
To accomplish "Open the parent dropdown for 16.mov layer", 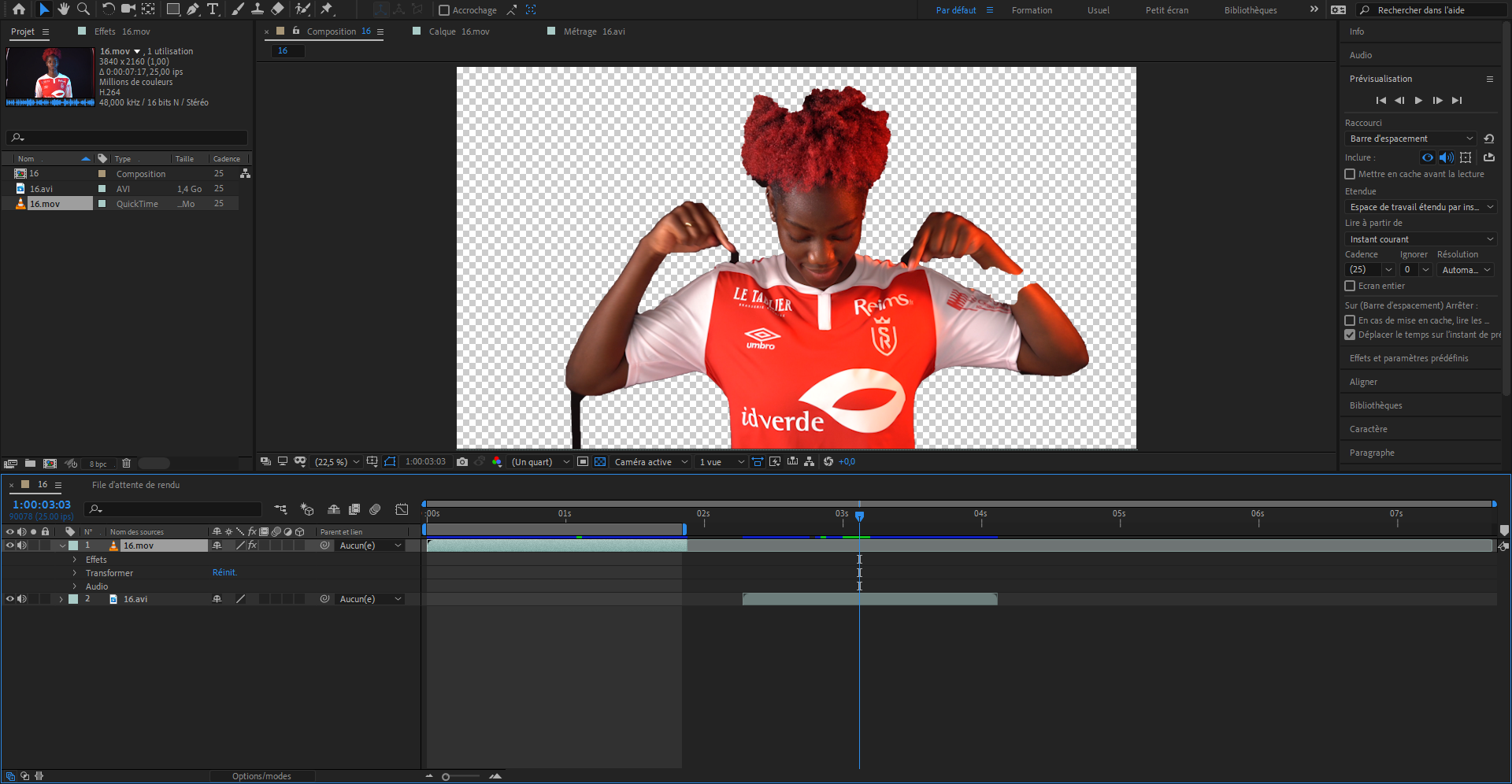I will pos(370,545).
